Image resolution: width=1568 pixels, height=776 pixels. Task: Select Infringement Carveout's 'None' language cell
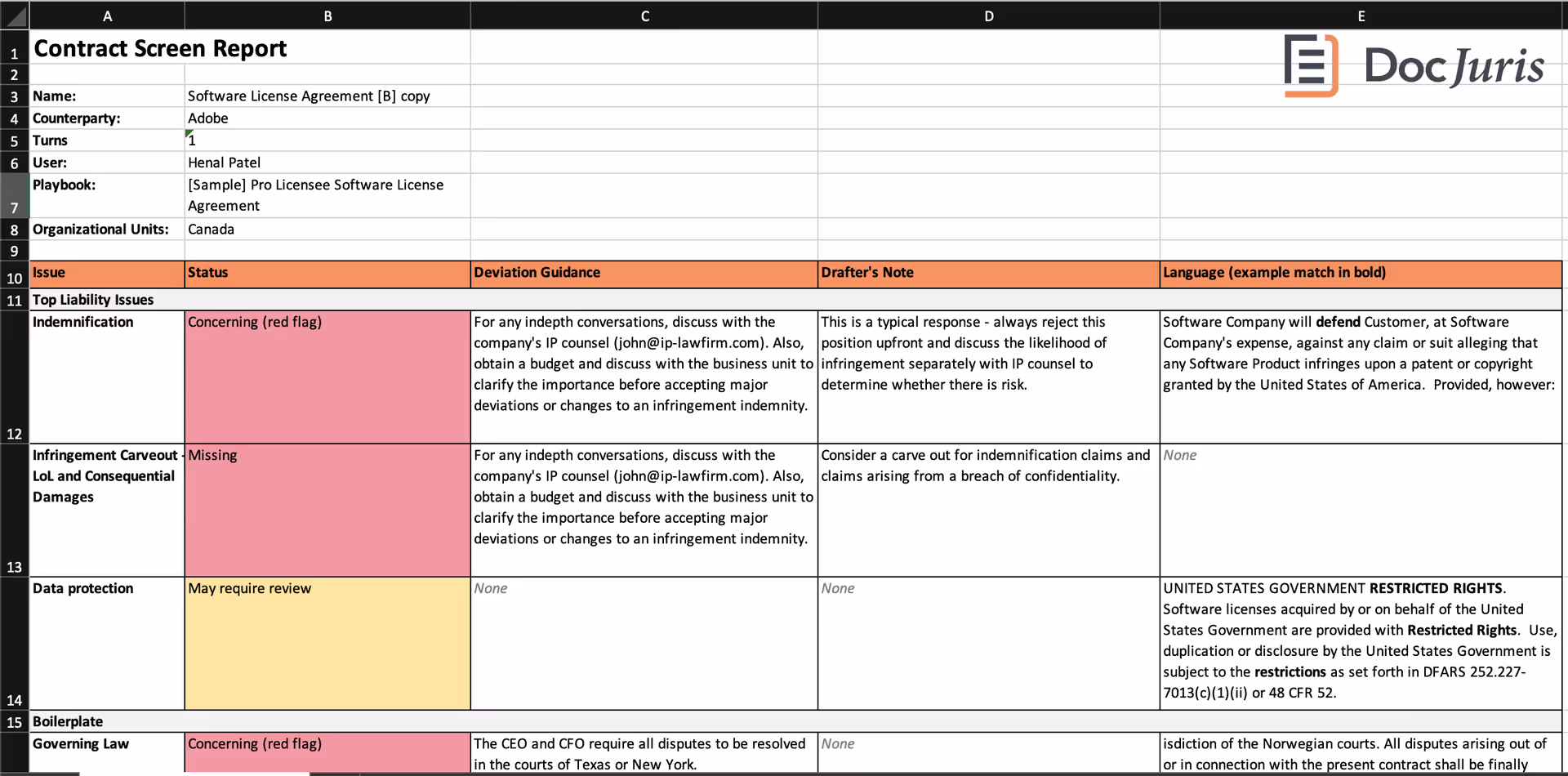1361,511
